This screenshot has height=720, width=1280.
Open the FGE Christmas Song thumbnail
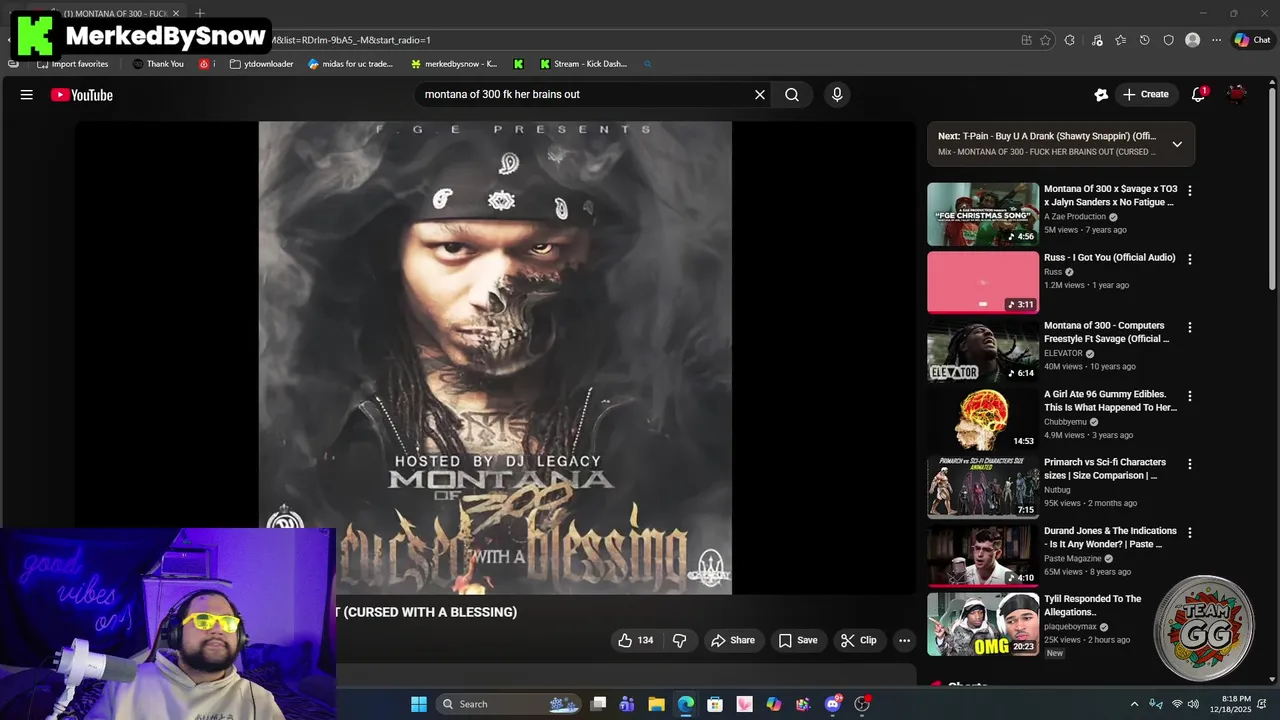[983, 214]
